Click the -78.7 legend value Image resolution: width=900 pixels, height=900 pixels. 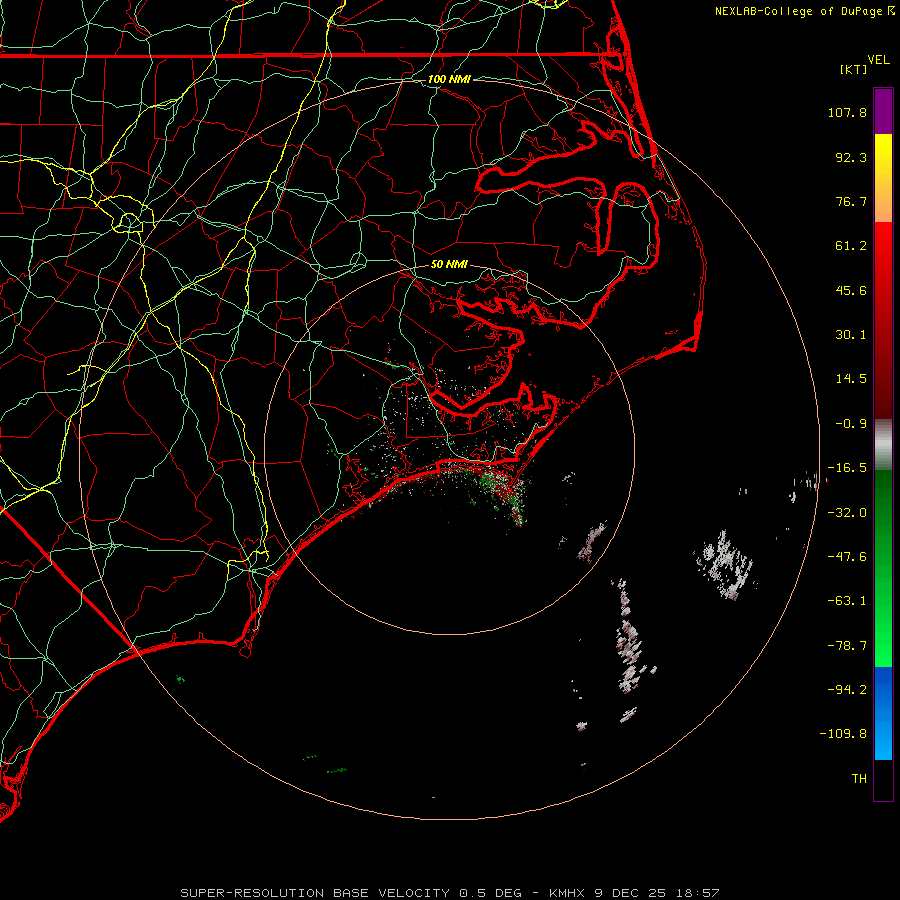[847, 646]
